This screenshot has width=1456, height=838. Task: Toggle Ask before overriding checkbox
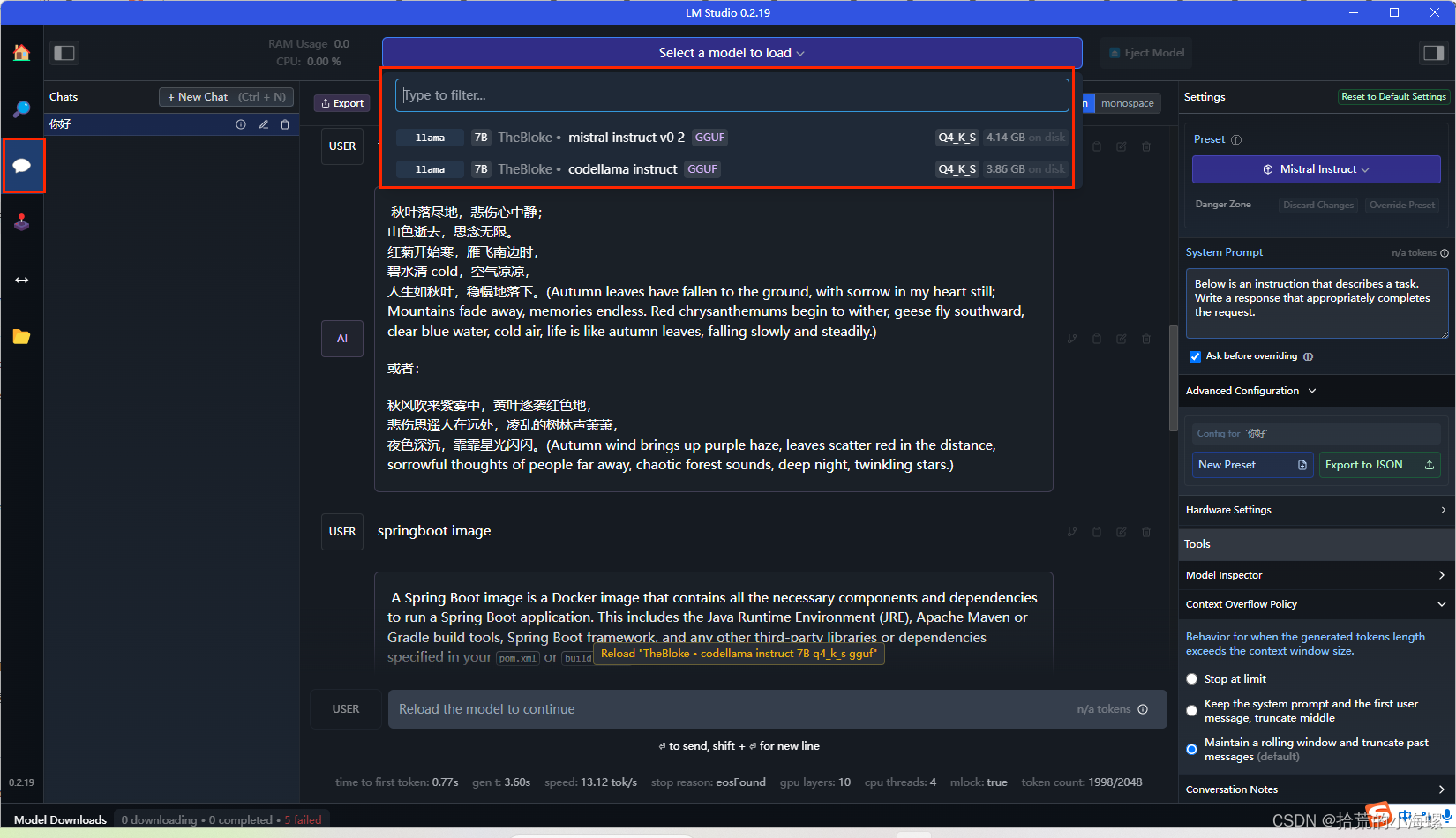point(1195,356)
